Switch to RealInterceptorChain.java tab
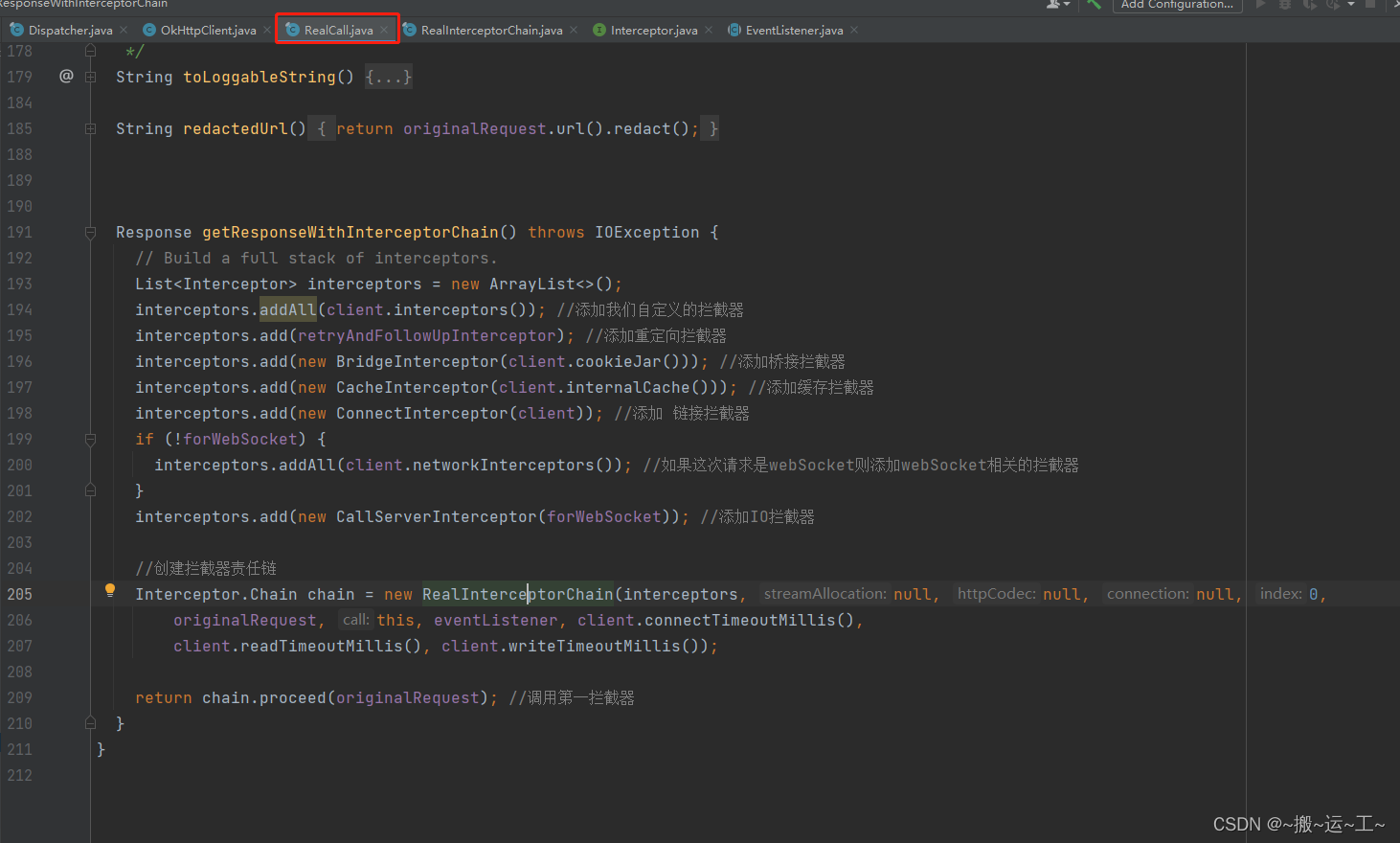 (x=491, y=31)
